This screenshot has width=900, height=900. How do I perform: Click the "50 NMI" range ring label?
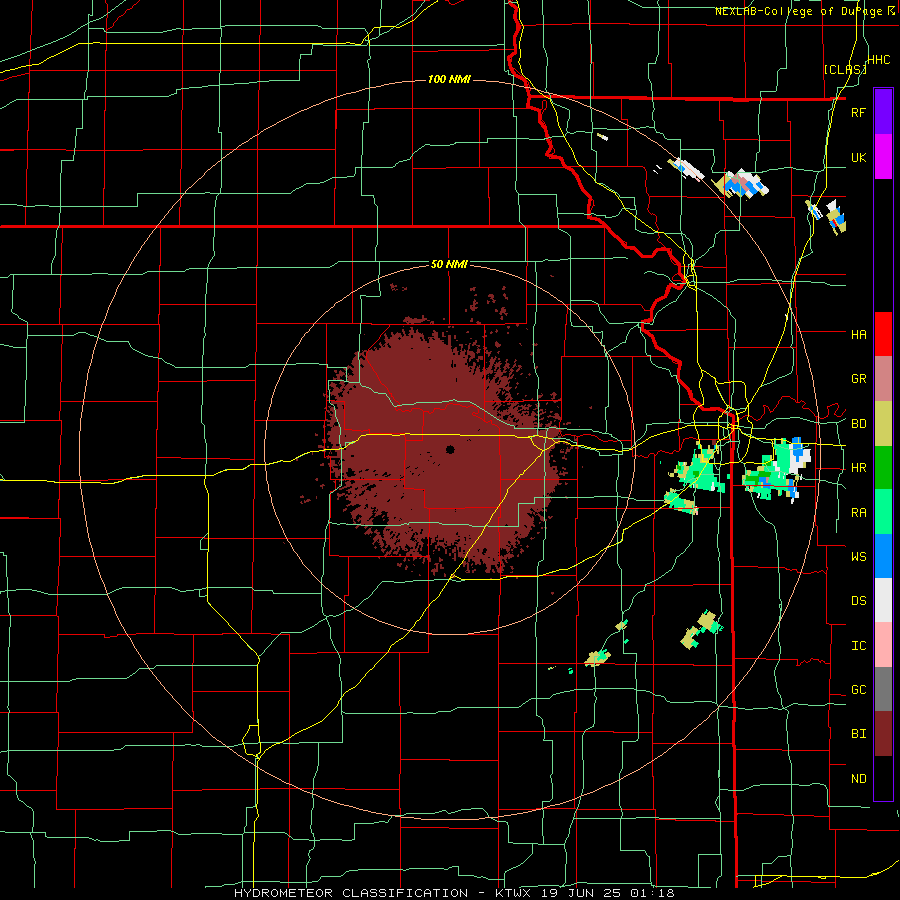[x=449, y=265]
